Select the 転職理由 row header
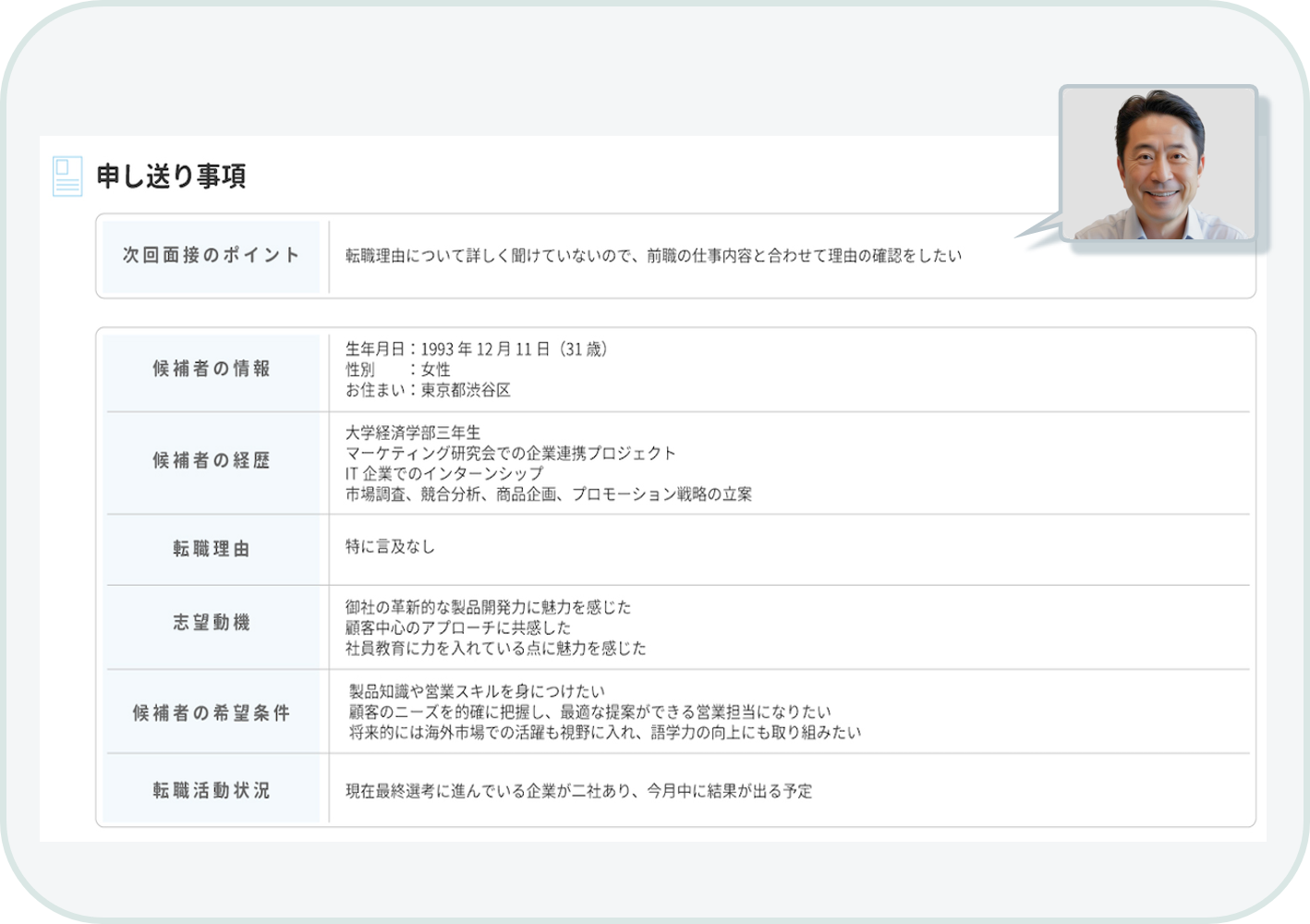Screen dimensions: 1310x924 (x=212, y=549)
